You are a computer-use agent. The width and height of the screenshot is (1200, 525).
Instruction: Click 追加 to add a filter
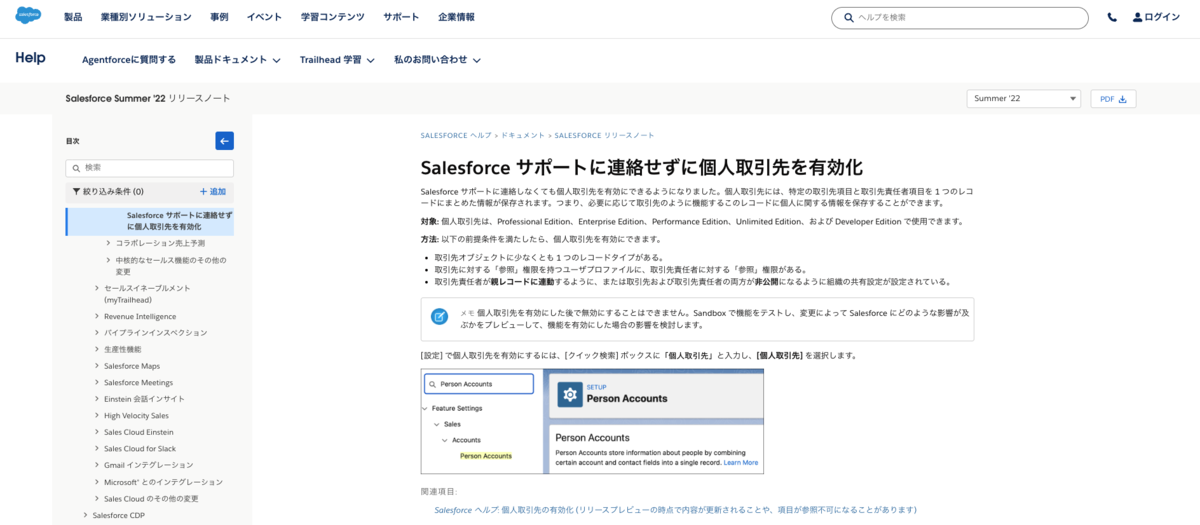click(x=213, y=191)
